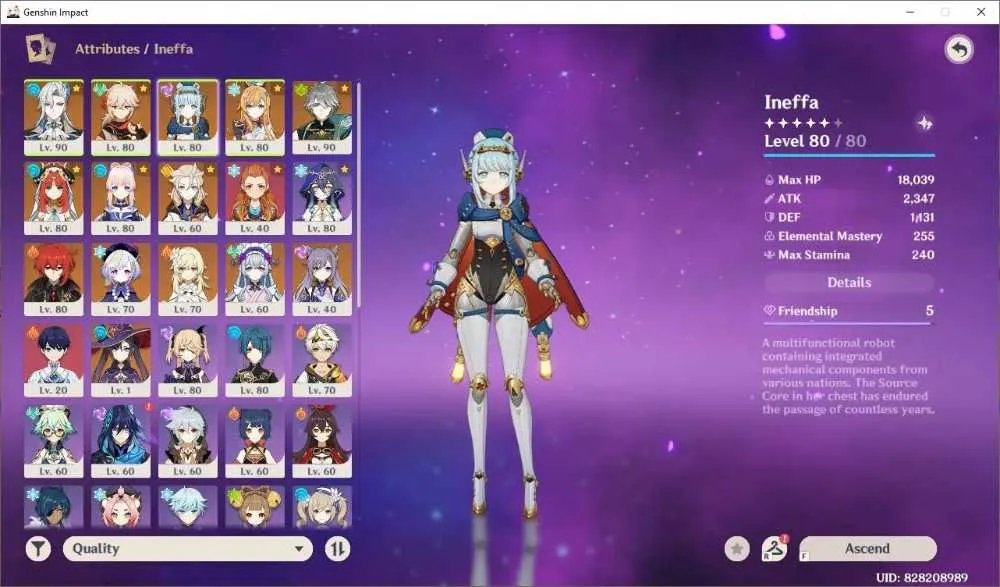Select the Lv. 20 dark-haired boy portrait
The height and width of the screenshot is (587, 1000).
[x=54, y=360]
